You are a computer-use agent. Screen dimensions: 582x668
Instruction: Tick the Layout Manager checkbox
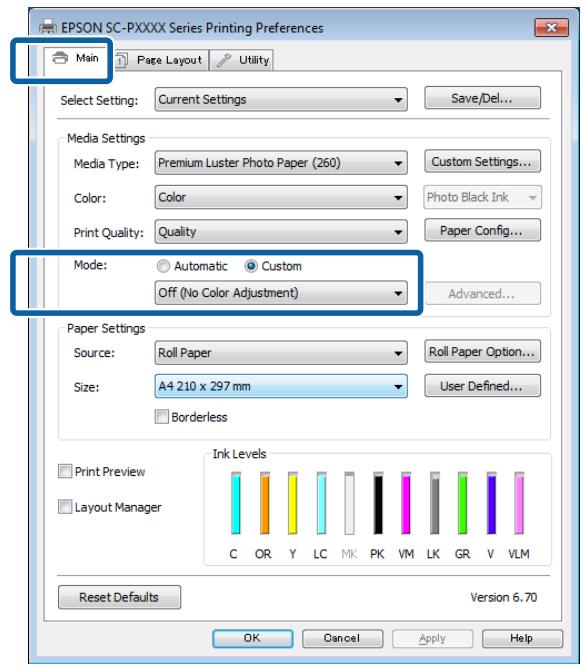click(x=65, y=507)
